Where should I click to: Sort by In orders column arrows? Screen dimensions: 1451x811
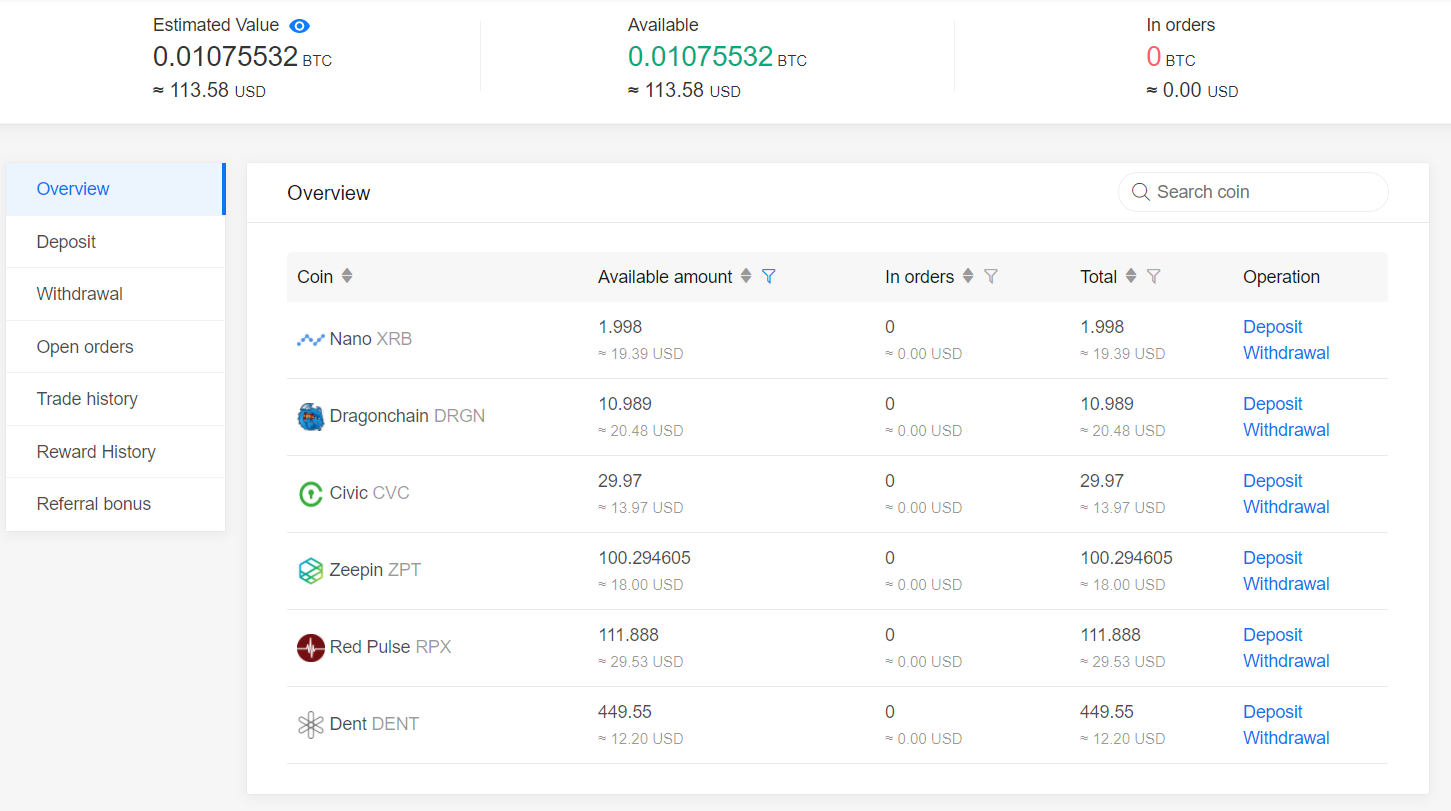(x=968, y=276)
